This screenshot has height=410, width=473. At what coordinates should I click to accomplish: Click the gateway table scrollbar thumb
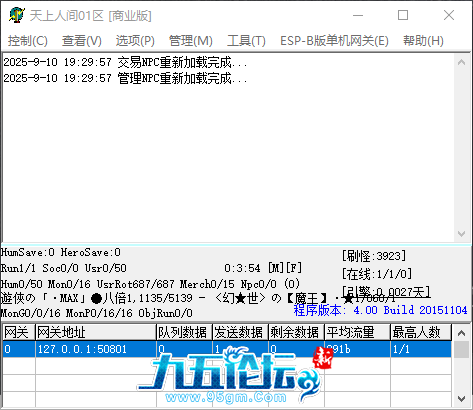coord(462,349)
